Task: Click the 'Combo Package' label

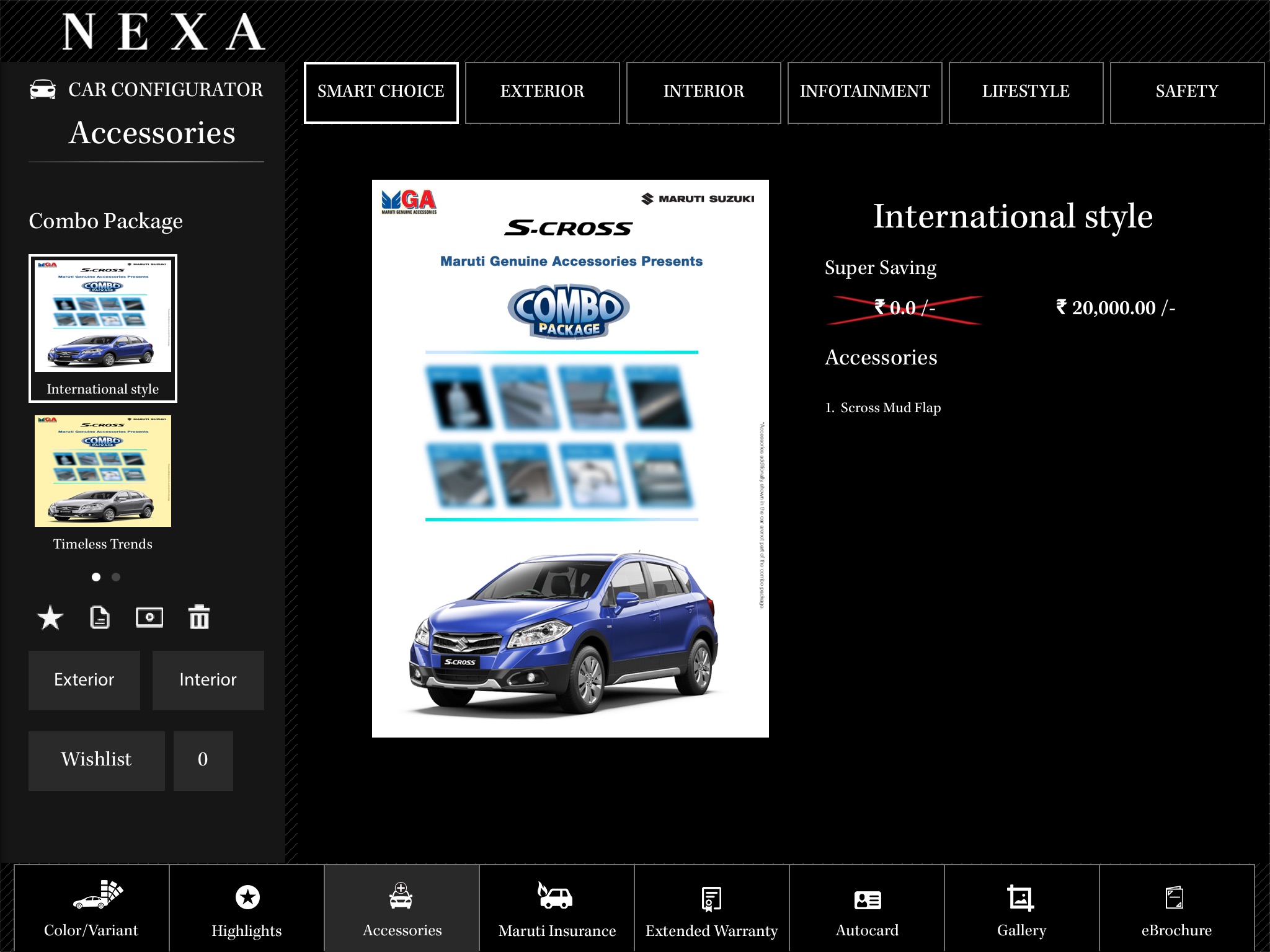Action: [x=106, y=221]
